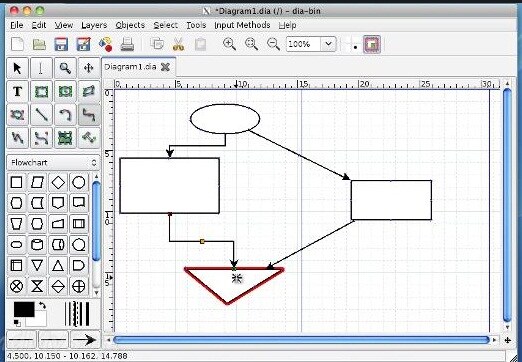Select the Bezier line tool
The width and height of the screenshot is (522, 362).
pyautogui.click(x=41, y=138)
